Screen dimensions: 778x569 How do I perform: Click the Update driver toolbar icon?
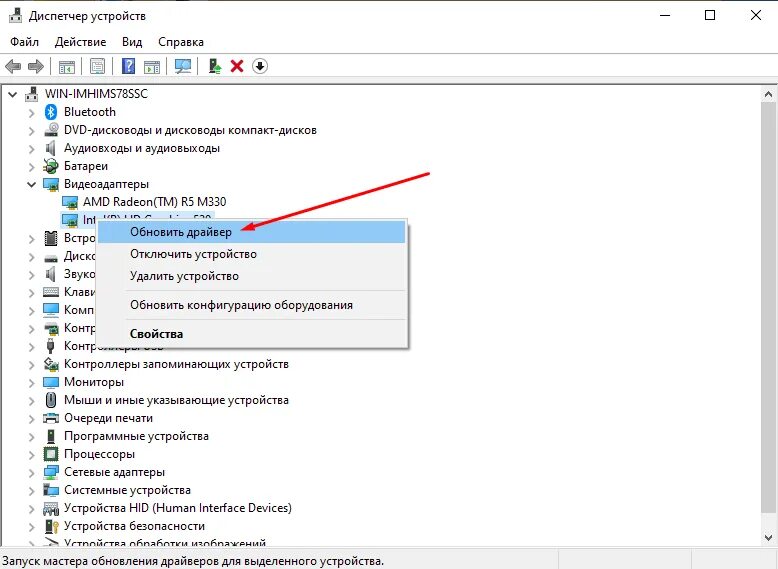214,66
